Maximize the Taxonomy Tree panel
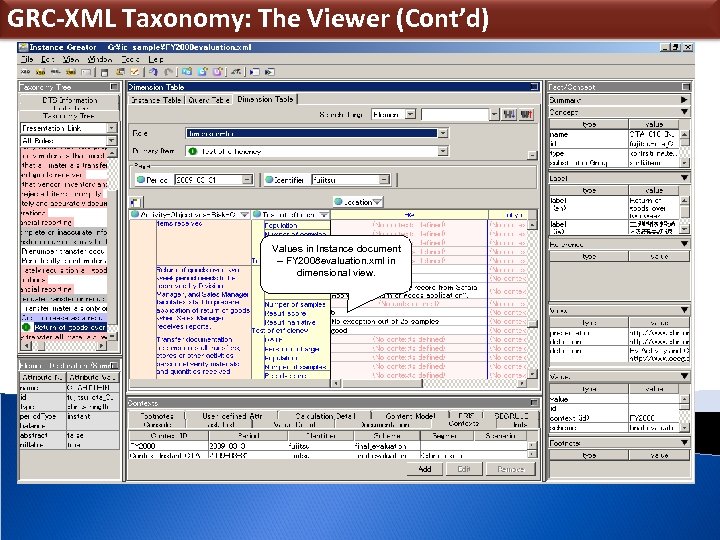720x540 pixels. pyautogui.click(x=114, y=86)
